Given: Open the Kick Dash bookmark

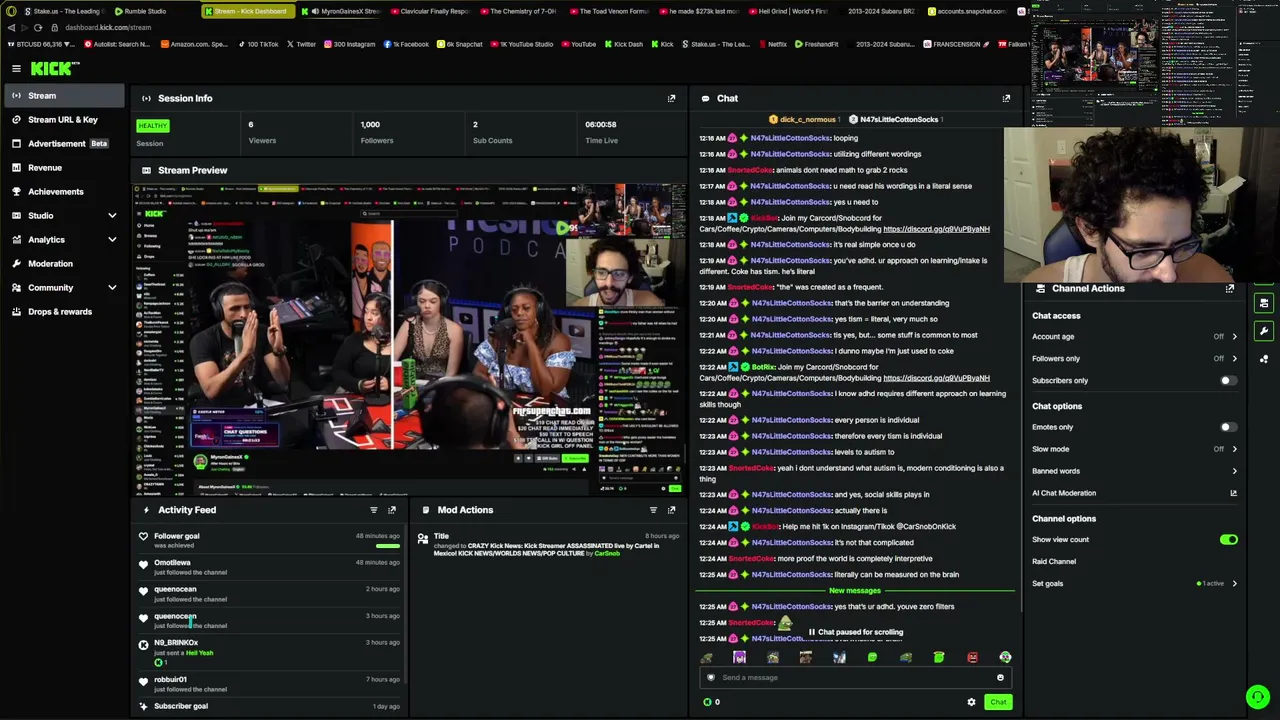Looking at the screenshot, I should click(623, 44).
